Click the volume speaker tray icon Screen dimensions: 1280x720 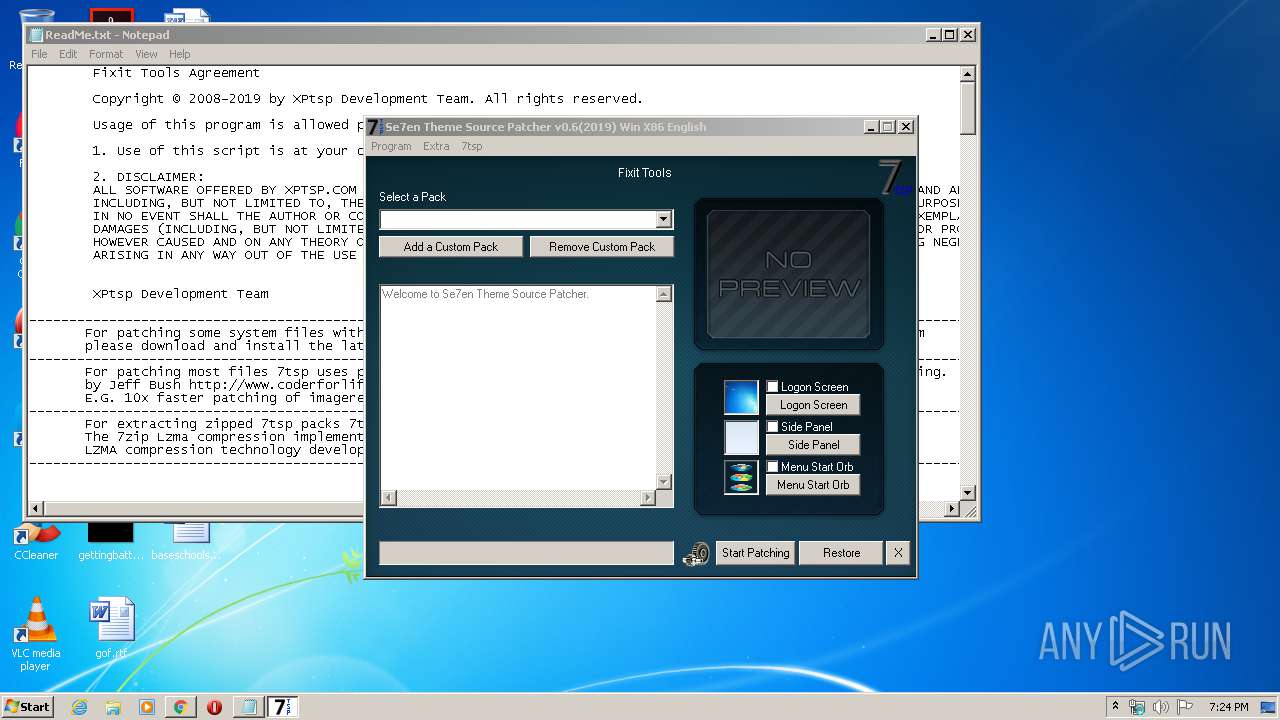coord(1161,707)
